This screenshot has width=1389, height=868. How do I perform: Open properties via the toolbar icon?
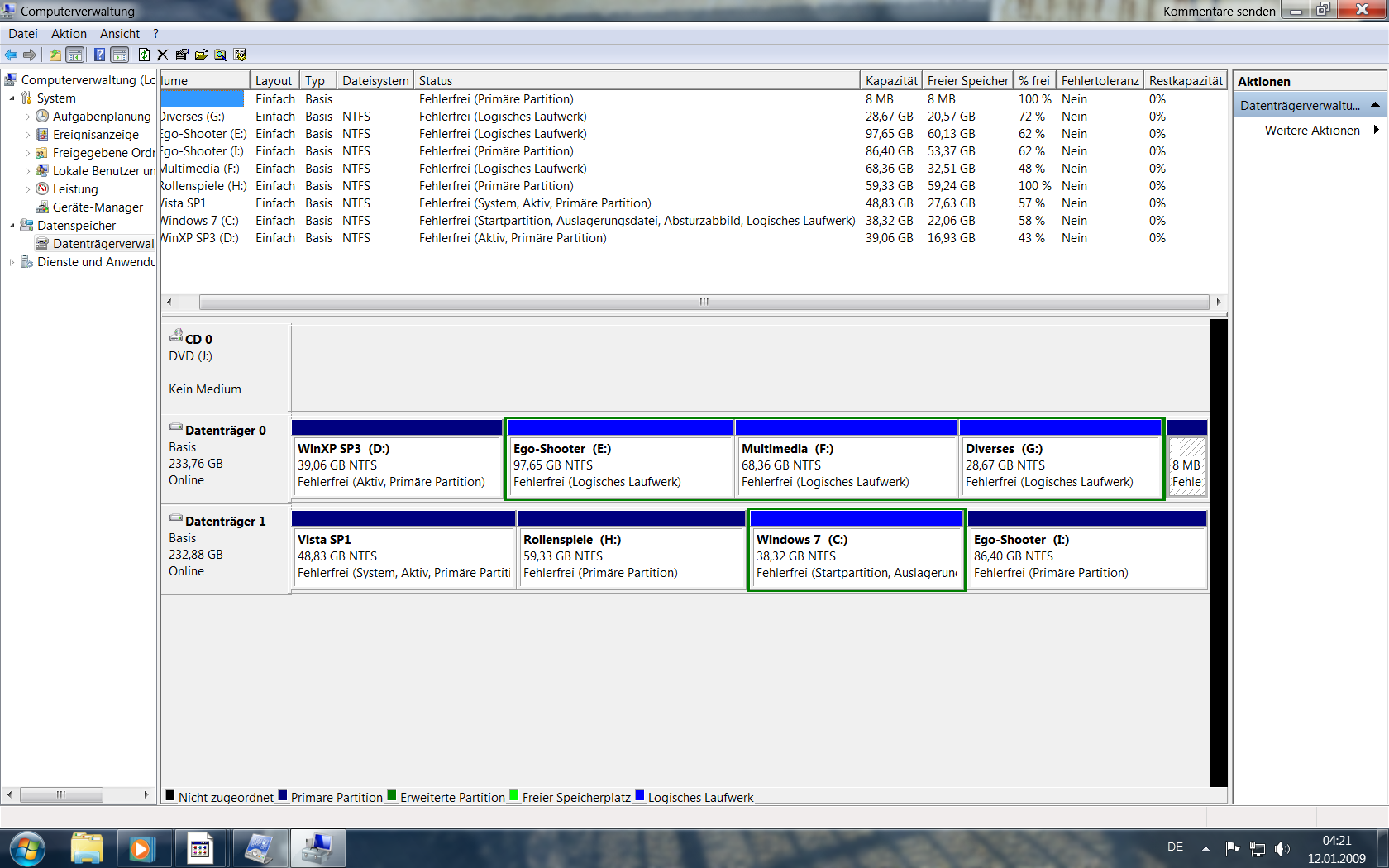coord(182,55)
